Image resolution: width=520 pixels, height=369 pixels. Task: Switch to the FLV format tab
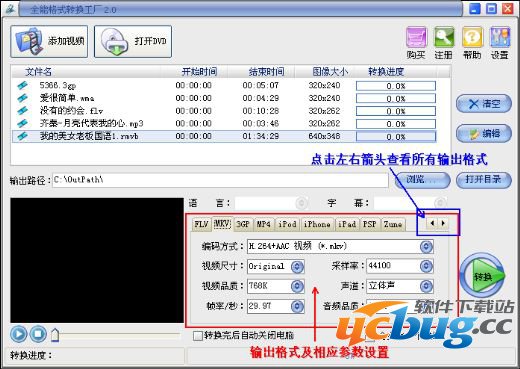tap(201, 224)
